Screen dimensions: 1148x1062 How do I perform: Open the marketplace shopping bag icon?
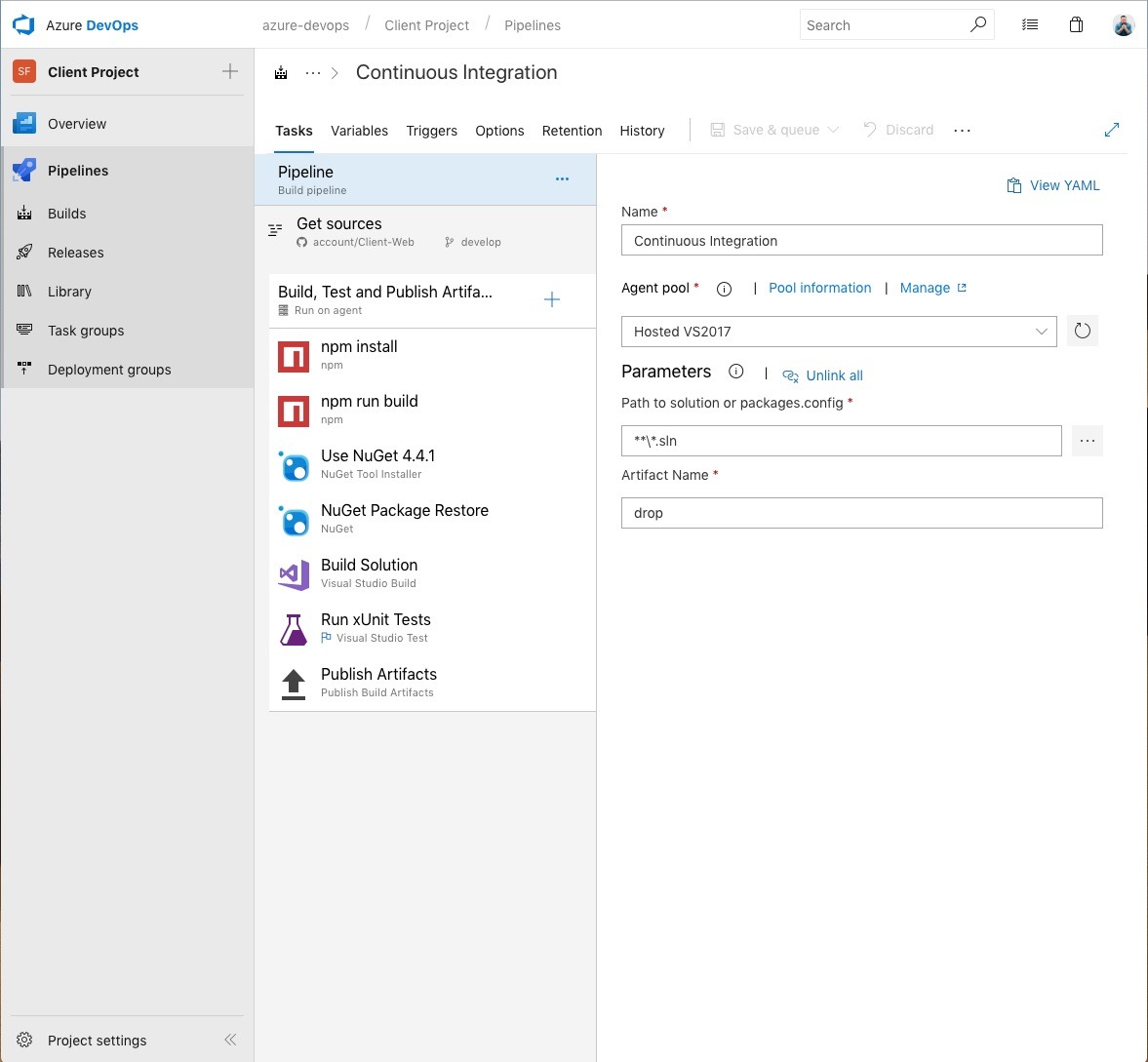[1076, 25]
